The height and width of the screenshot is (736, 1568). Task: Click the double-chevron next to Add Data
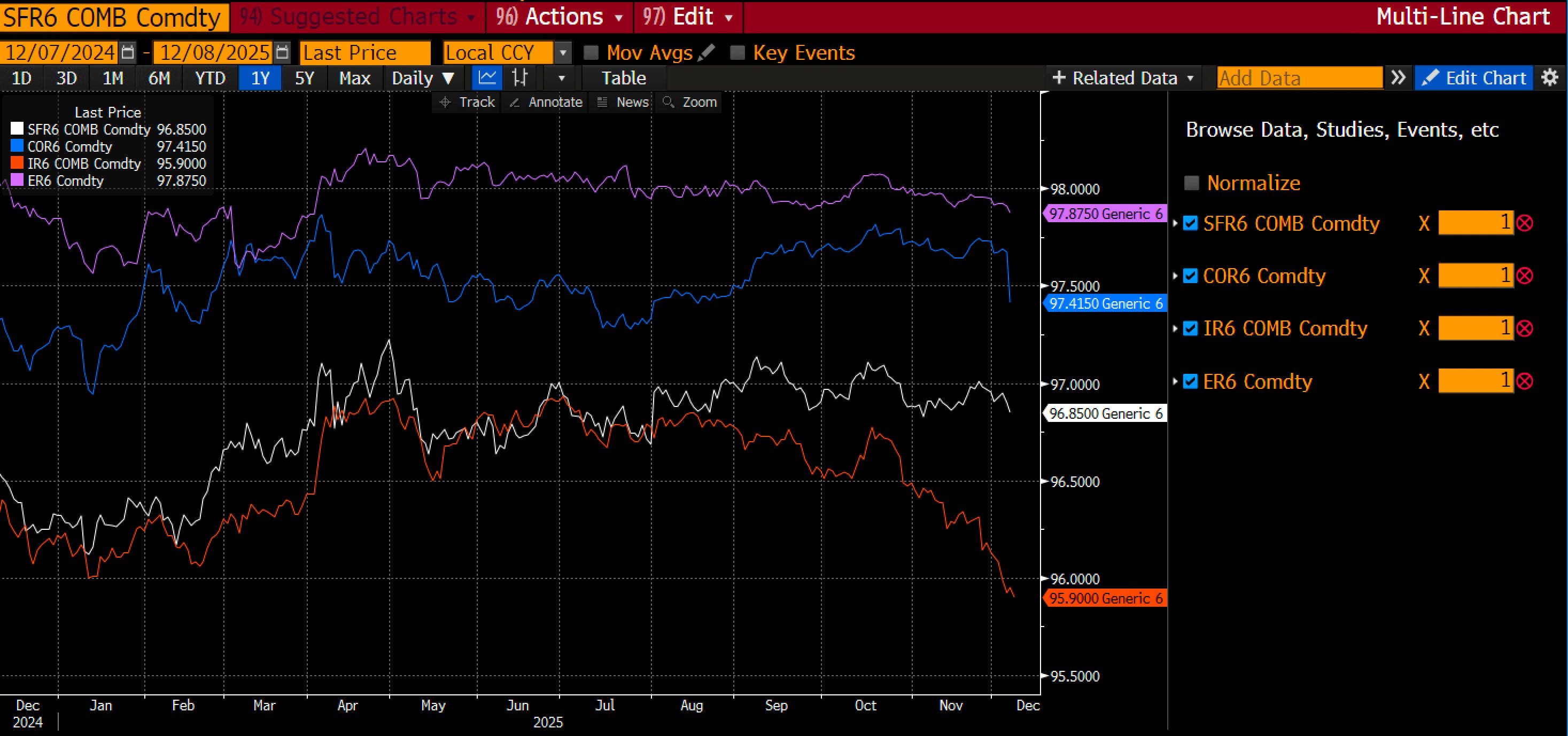click(x=1398, y=78)
